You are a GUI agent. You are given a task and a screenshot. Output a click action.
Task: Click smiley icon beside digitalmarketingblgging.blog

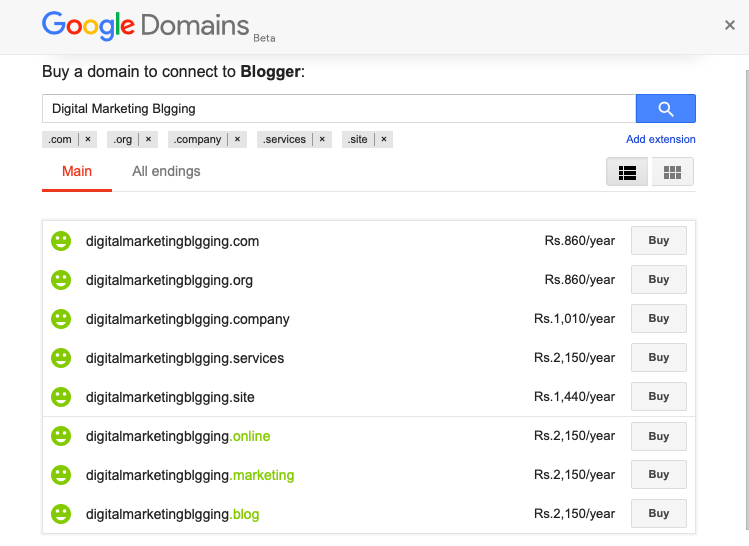click(x=61, y=514)
